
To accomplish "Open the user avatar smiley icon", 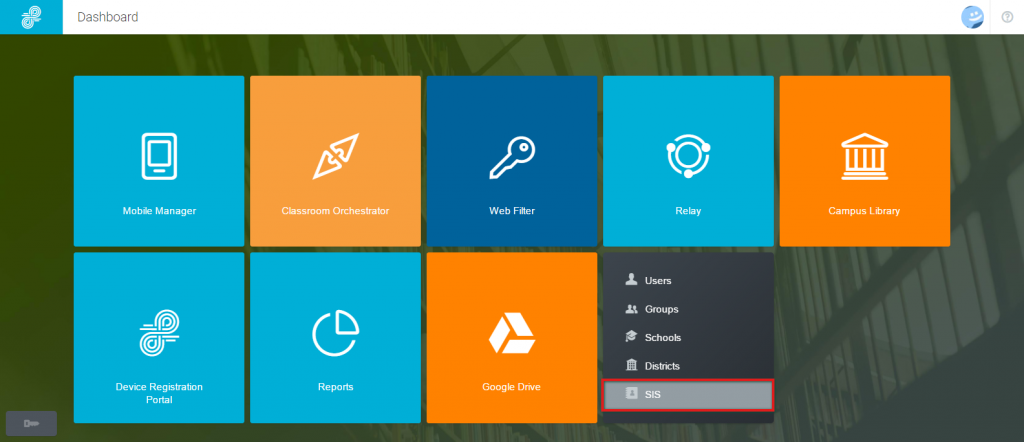I will [x=972, y=17].
